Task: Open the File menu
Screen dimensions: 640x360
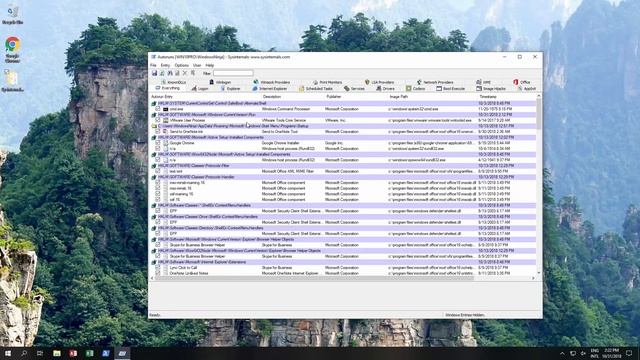Action: pos(153,65)
